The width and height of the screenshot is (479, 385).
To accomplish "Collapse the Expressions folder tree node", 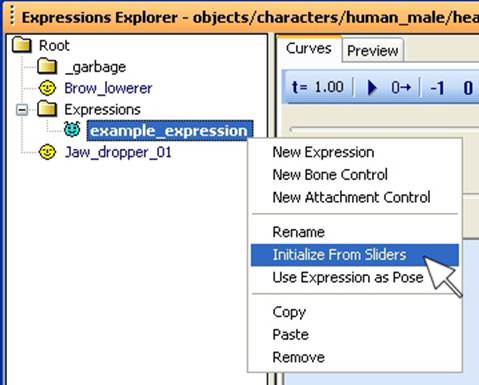I will click(x=22, y=109).
